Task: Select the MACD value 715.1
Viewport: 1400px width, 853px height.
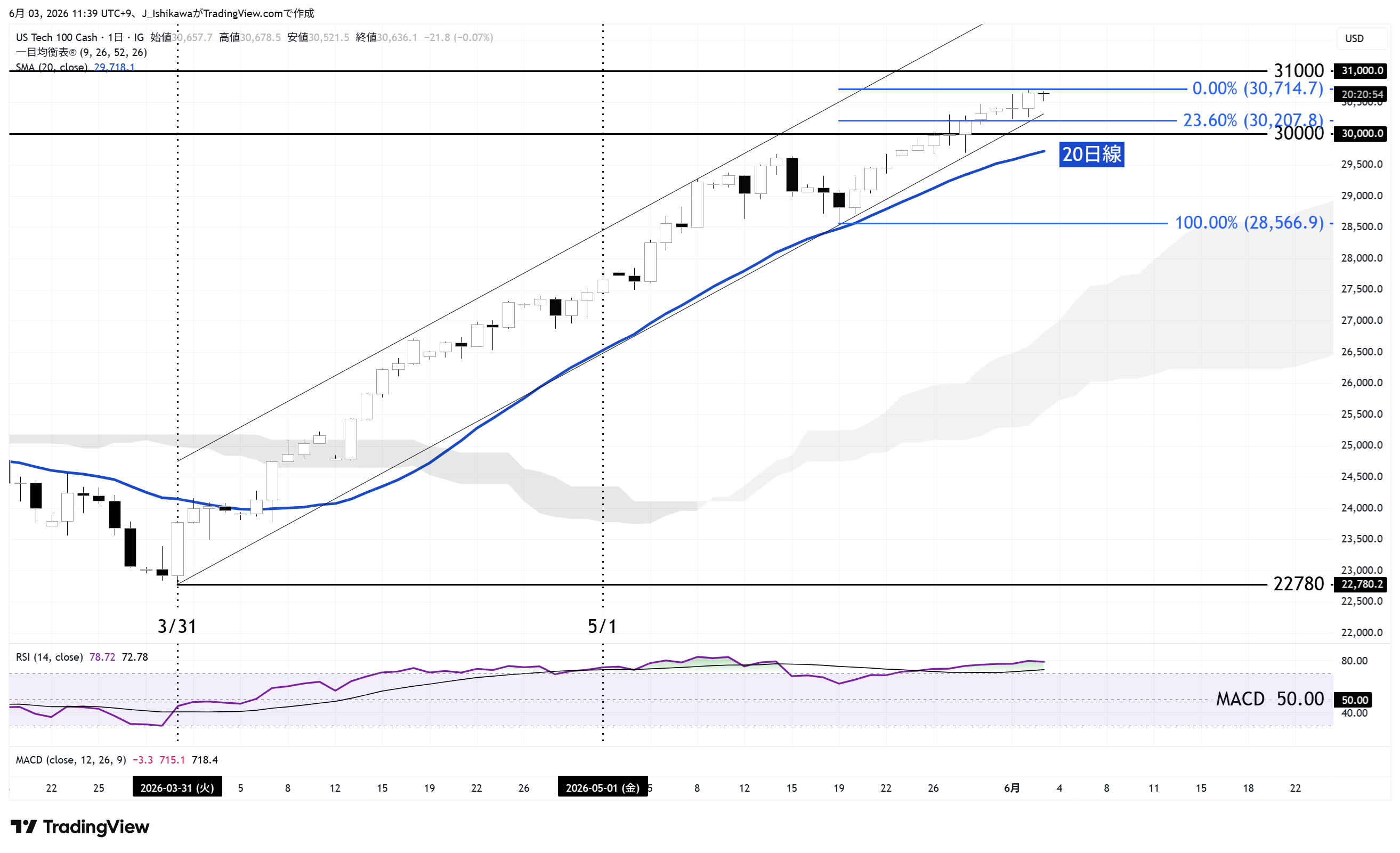Action: click(x=172, y=759)
